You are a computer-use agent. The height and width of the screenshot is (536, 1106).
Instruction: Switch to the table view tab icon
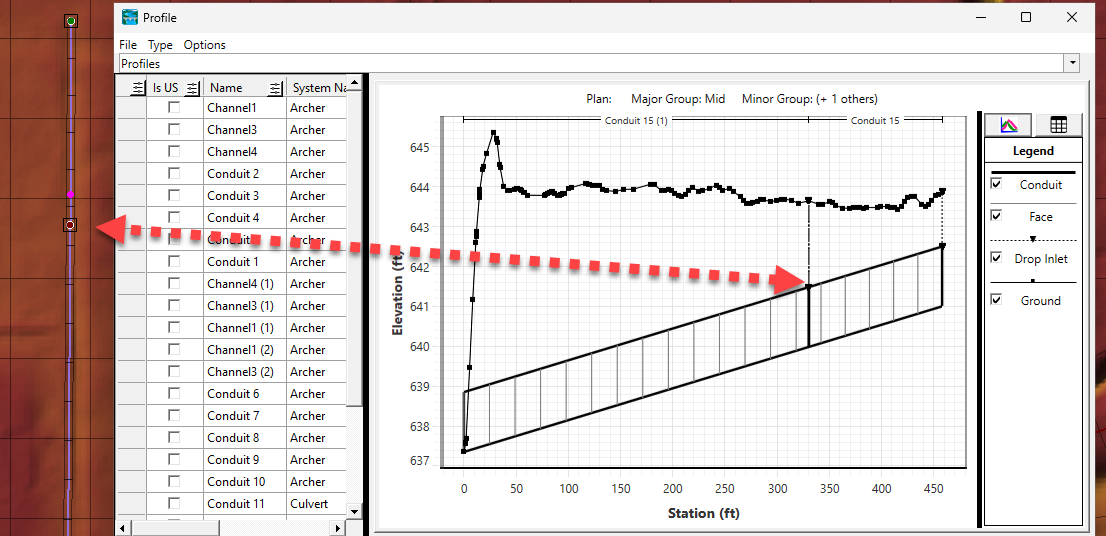coord(1058,125)
